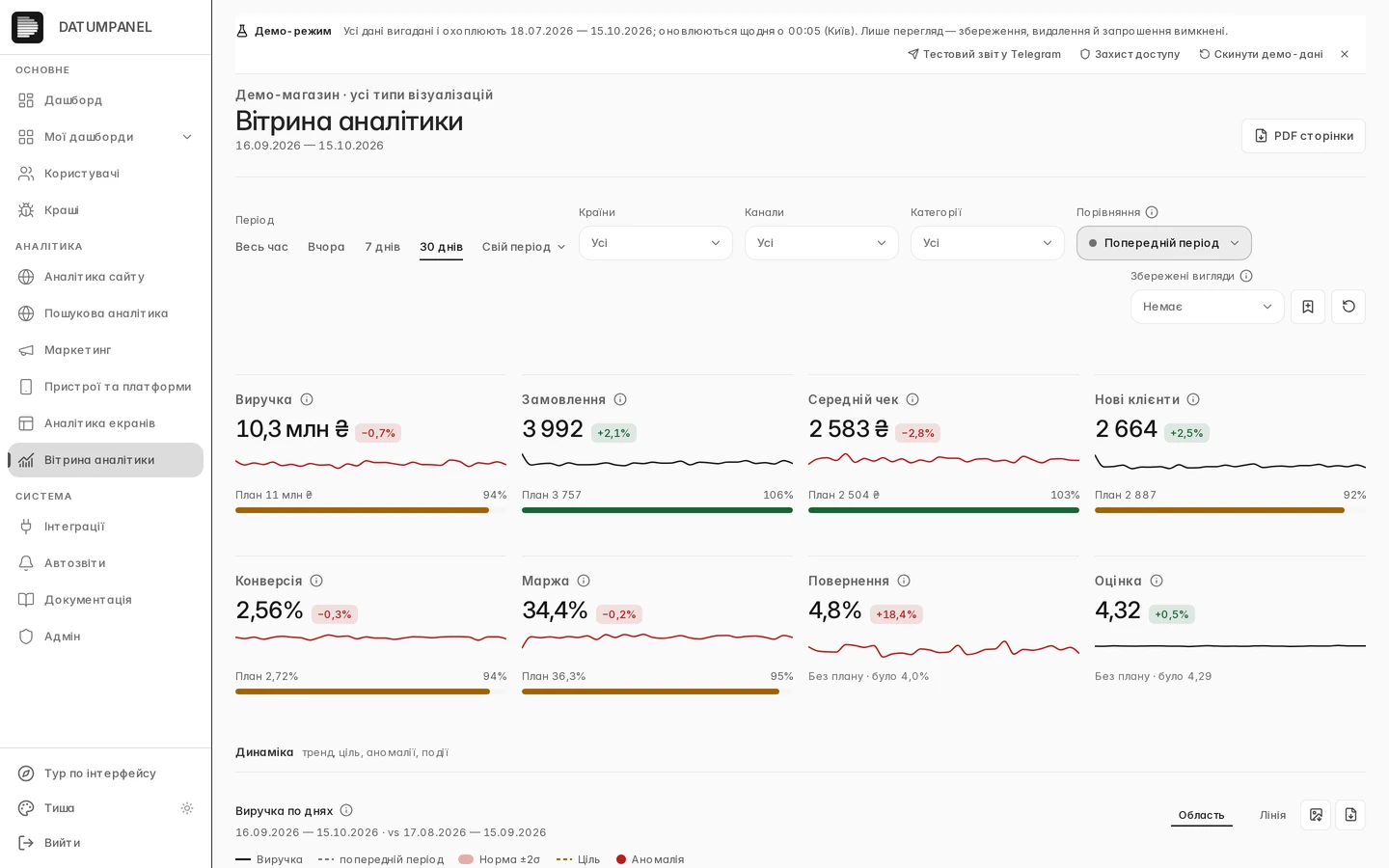Image resolution: width=1389 pixels, height=868 pixels.
Task: Click the Замовлення plan progress bar
Action: click(x=657, y=510)
